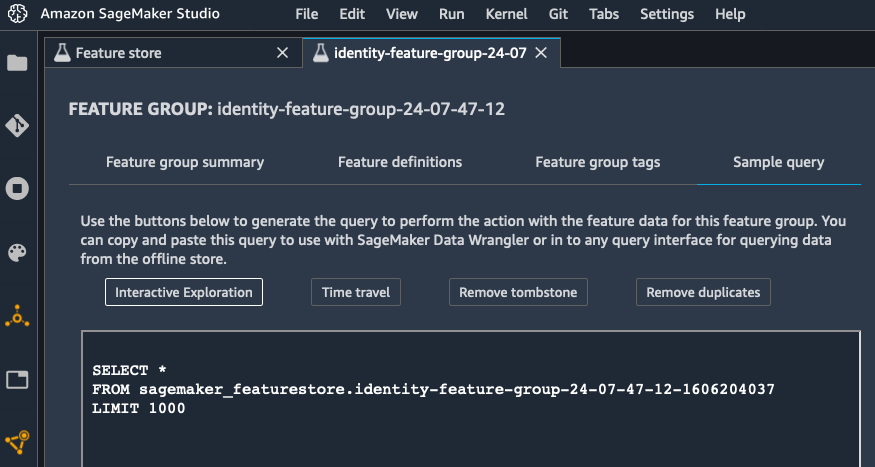875x467 pixels.
Task: Open the Git sidebar panel icon
Action: (17, 126)
